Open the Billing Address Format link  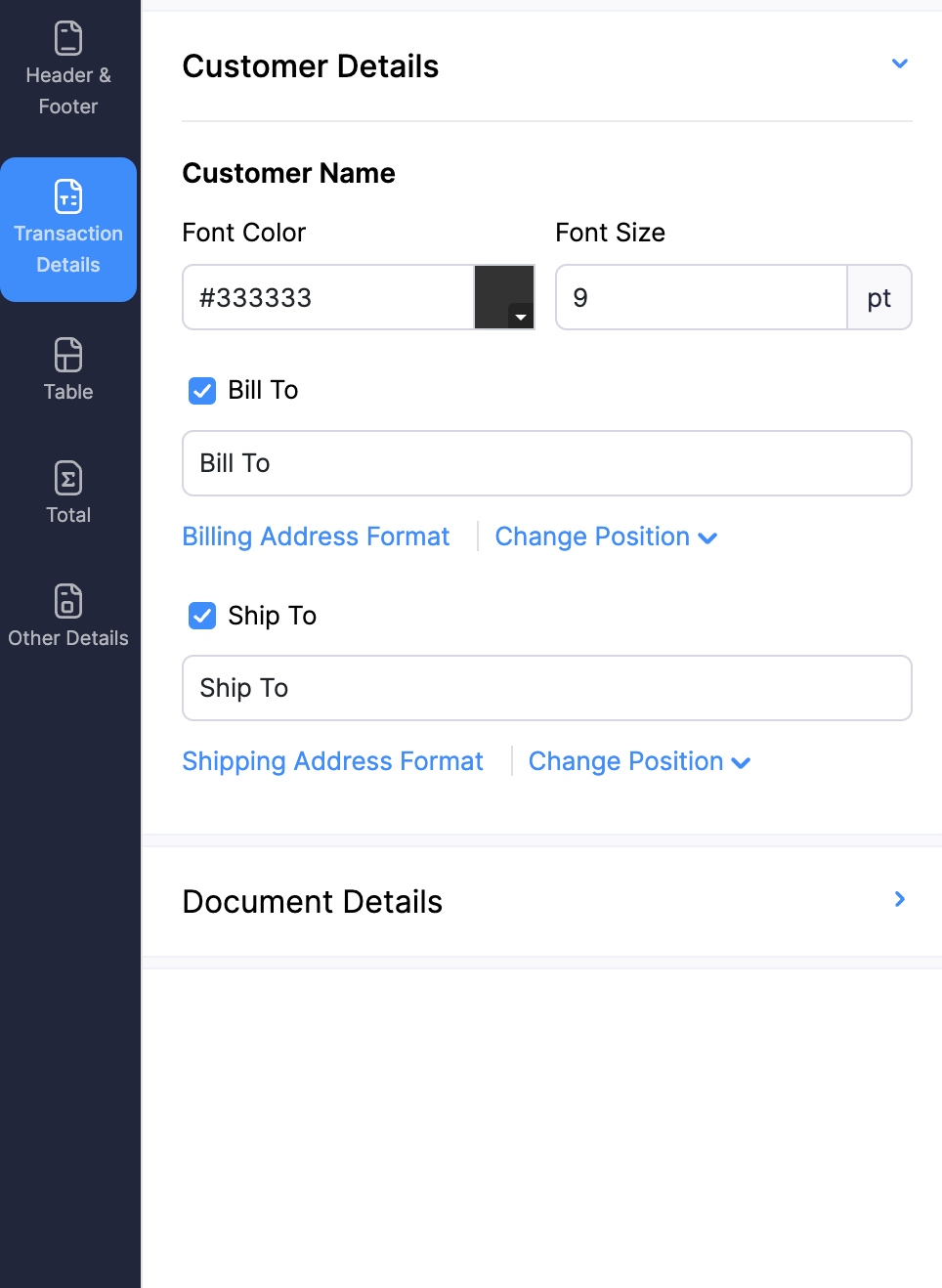point(316,537)
